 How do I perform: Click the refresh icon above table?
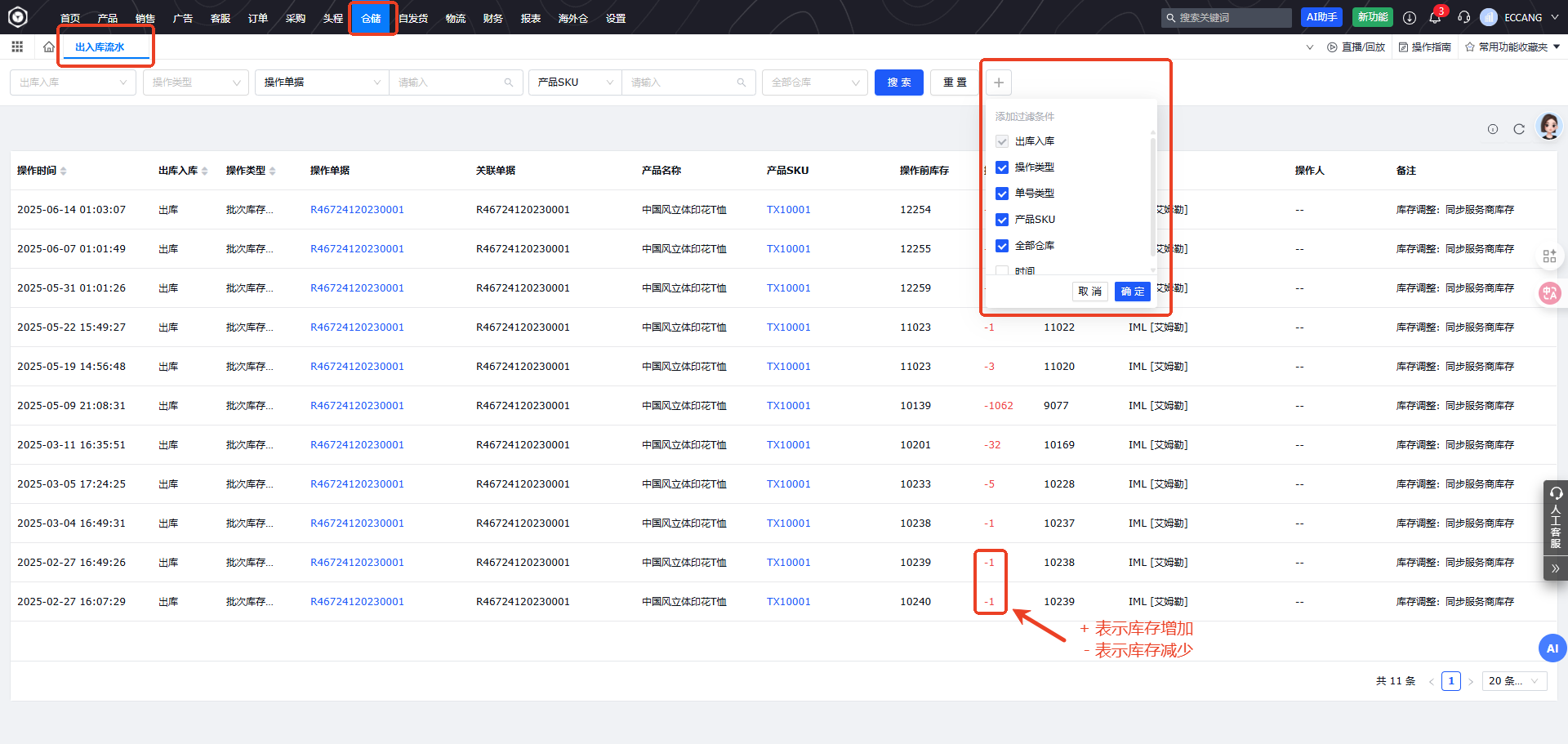pyautogui.click(x=1519, y=129)
